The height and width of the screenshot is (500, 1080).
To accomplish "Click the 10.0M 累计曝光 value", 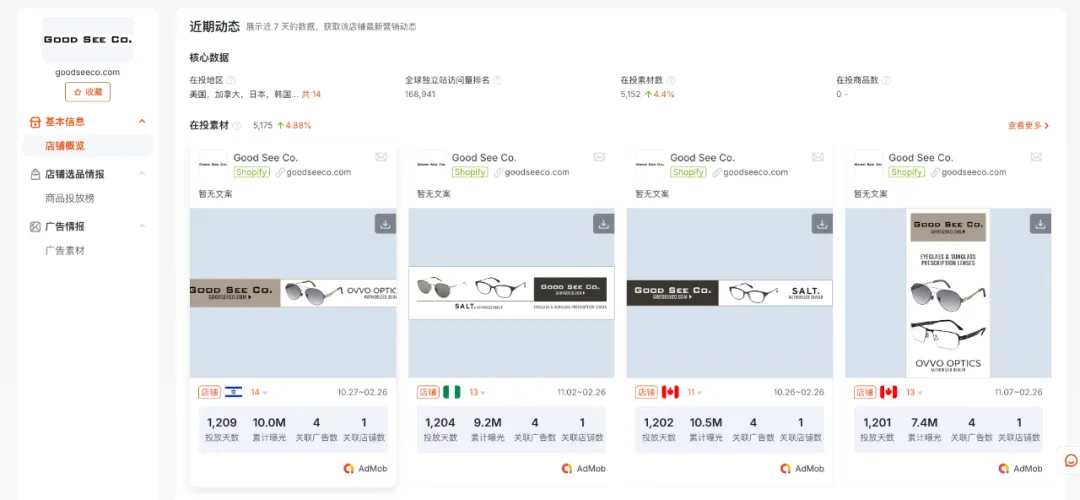I will pyautogui.click(x=269, y=423).
